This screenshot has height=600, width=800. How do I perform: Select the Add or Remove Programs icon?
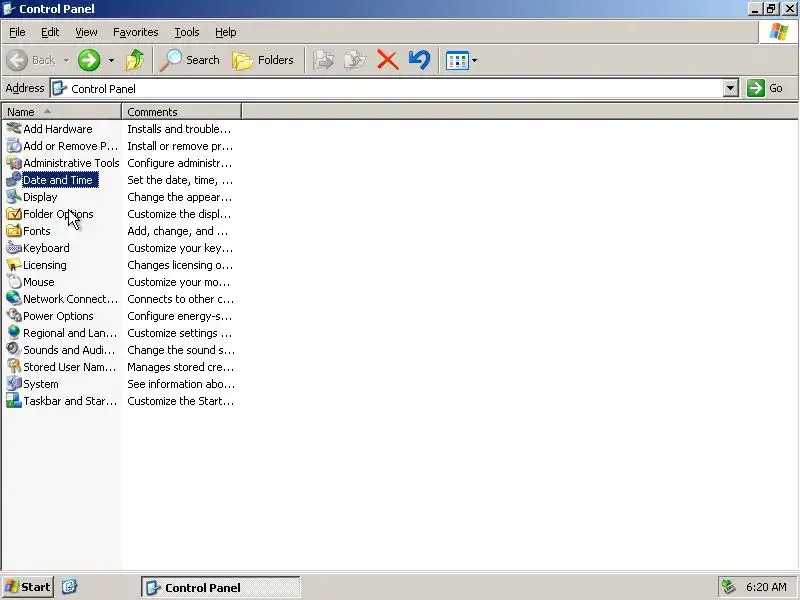pyautogui.click(x=14, y=146)
